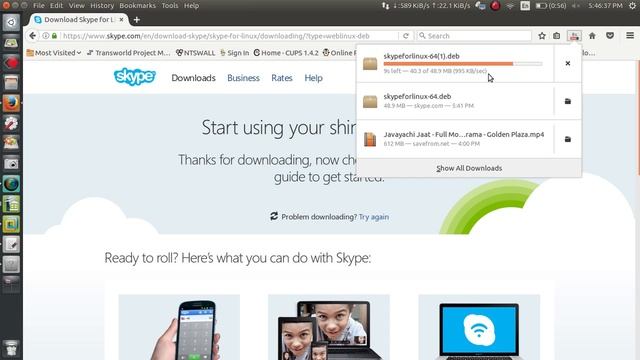Screen dimensions: 640x360
Task: Click Show All Downloads
Action: click(x=469, y=168)
